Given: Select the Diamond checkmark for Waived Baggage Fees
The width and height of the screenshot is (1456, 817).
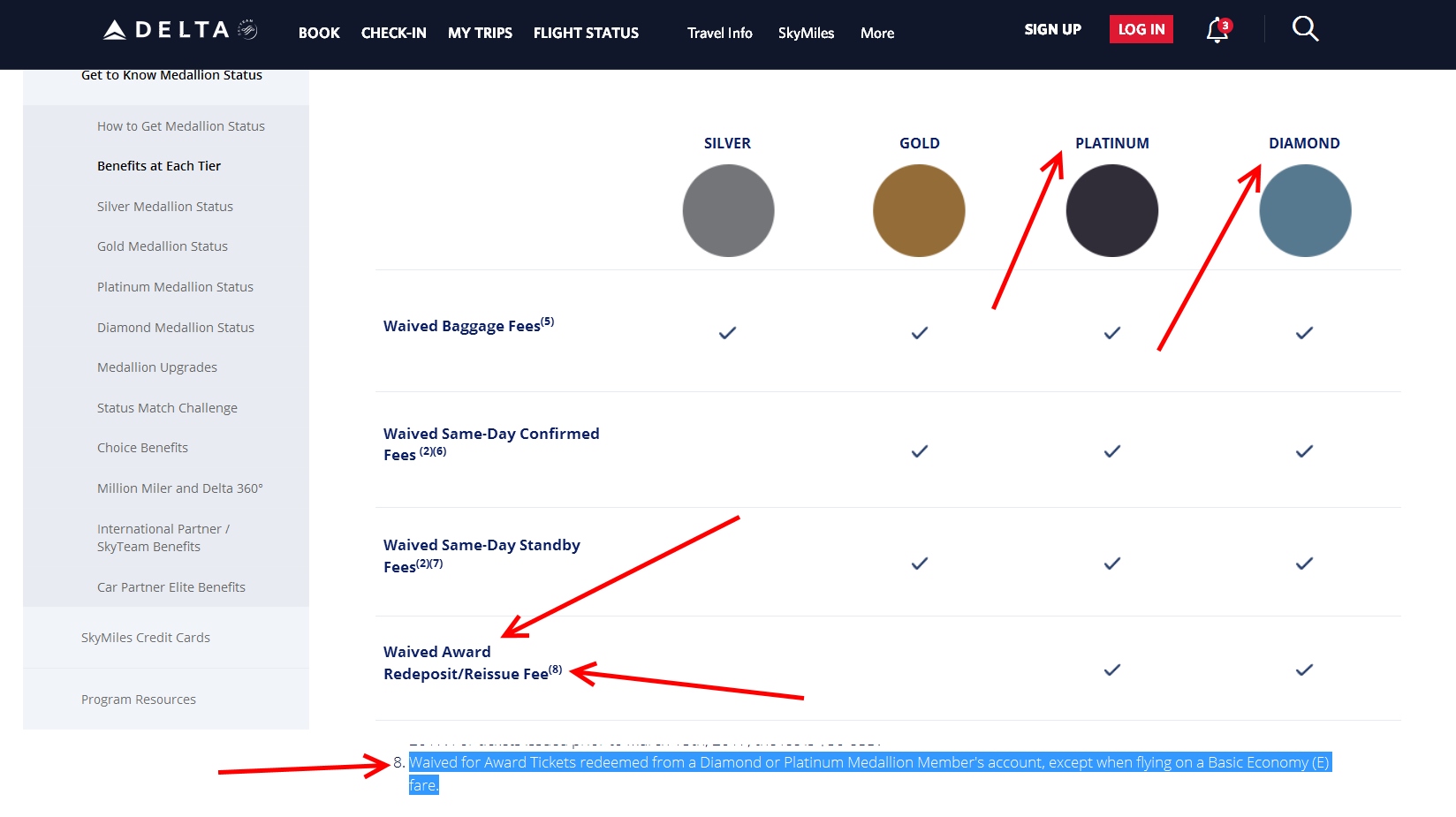Looking at the screenshot, I should [x=1304, y=333].
